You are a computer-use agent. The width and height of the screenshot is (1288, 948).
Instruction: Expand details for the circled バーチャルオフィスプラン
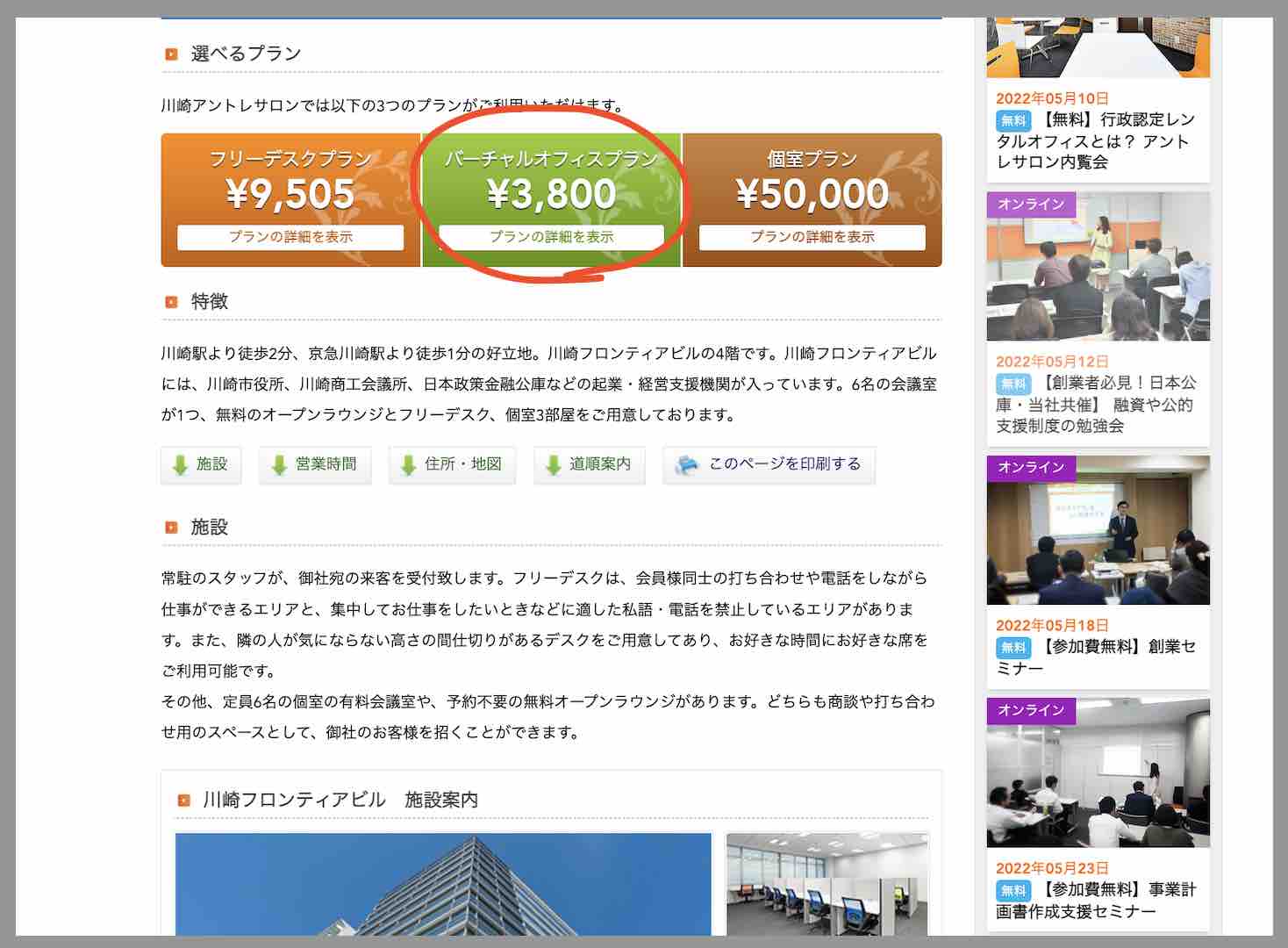click(x=549, y=236)
